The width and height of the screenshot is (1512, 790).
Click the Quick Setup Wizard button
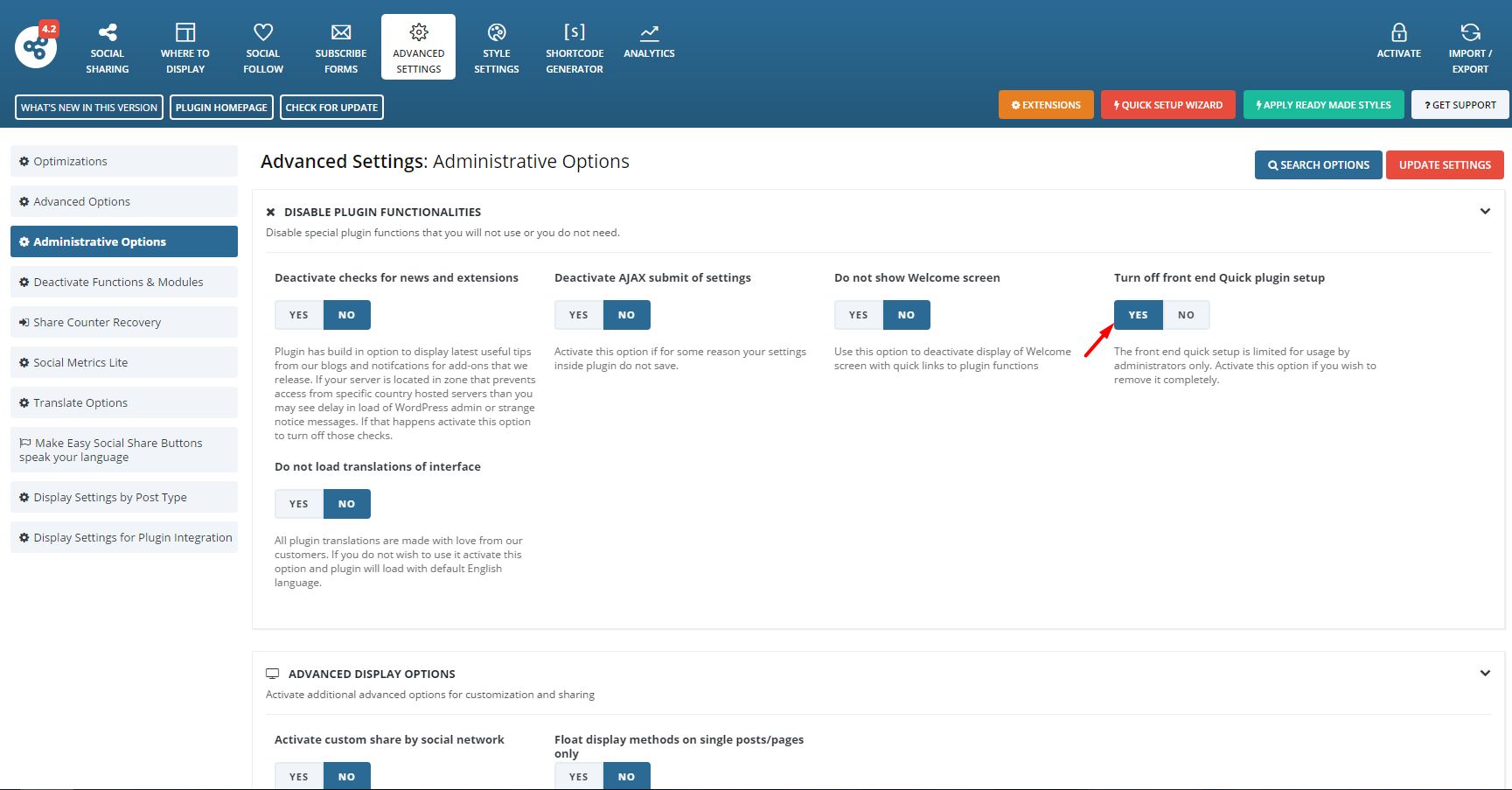1168,105
